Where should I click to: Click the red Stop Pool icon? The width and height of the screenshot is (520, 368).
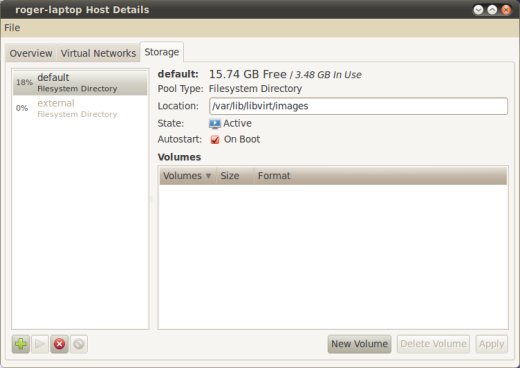click(59, 344)
